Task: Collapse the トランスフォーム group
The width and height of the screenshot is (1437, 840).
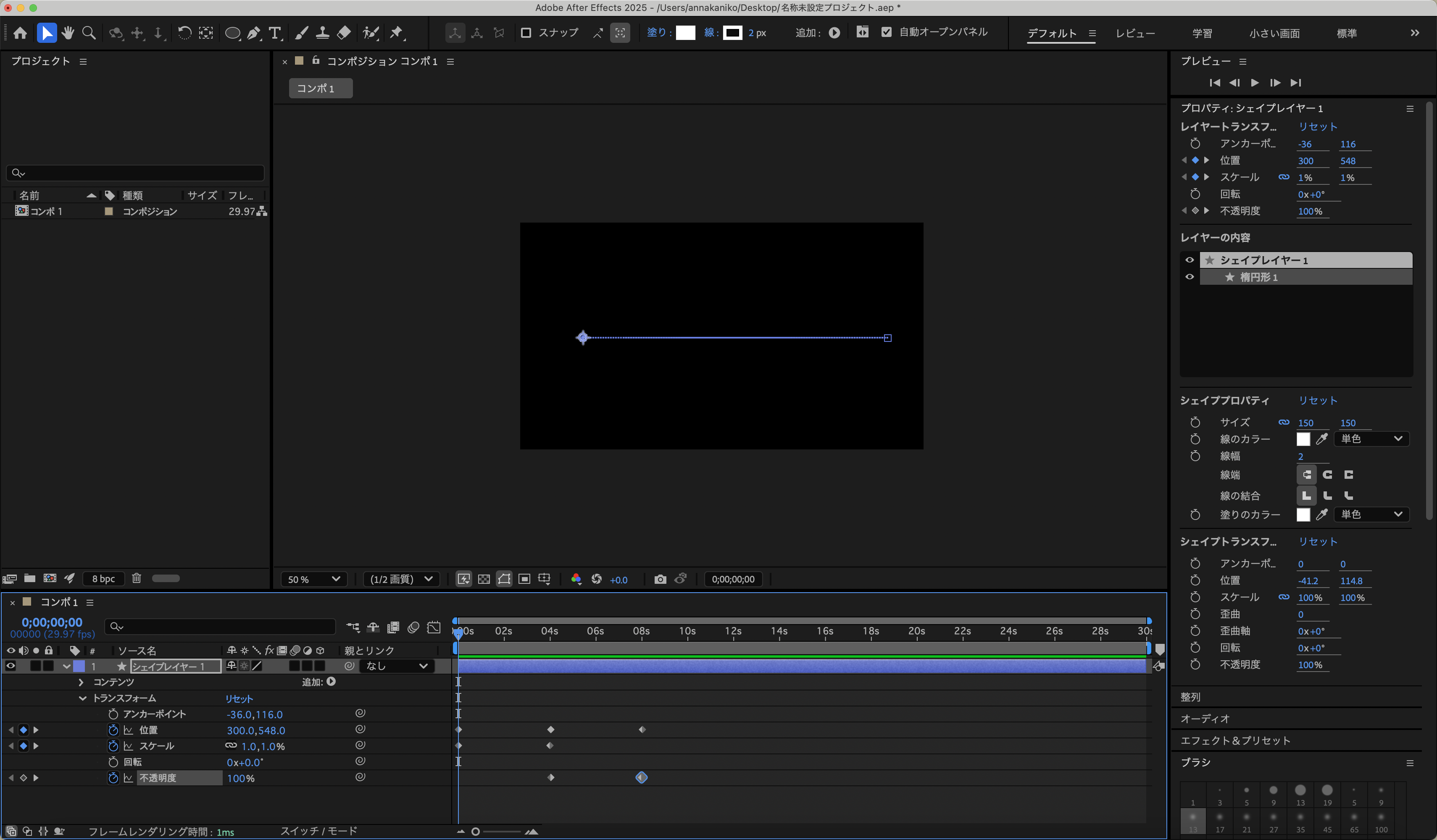Action: coord(82,698)
